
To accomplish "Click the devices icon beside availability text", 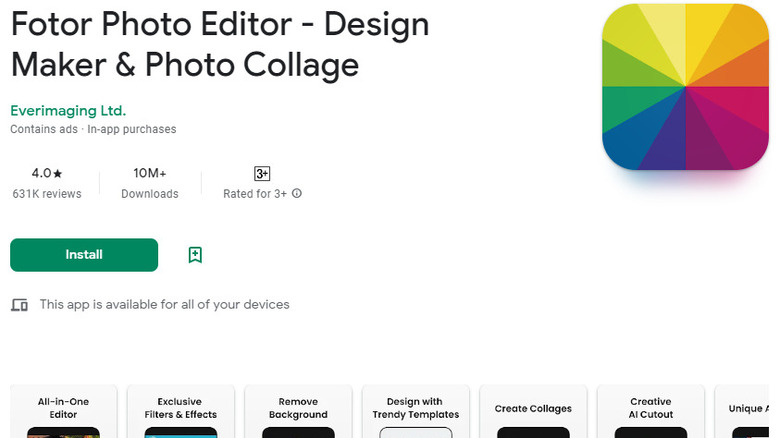I will [x=19, y=304].
